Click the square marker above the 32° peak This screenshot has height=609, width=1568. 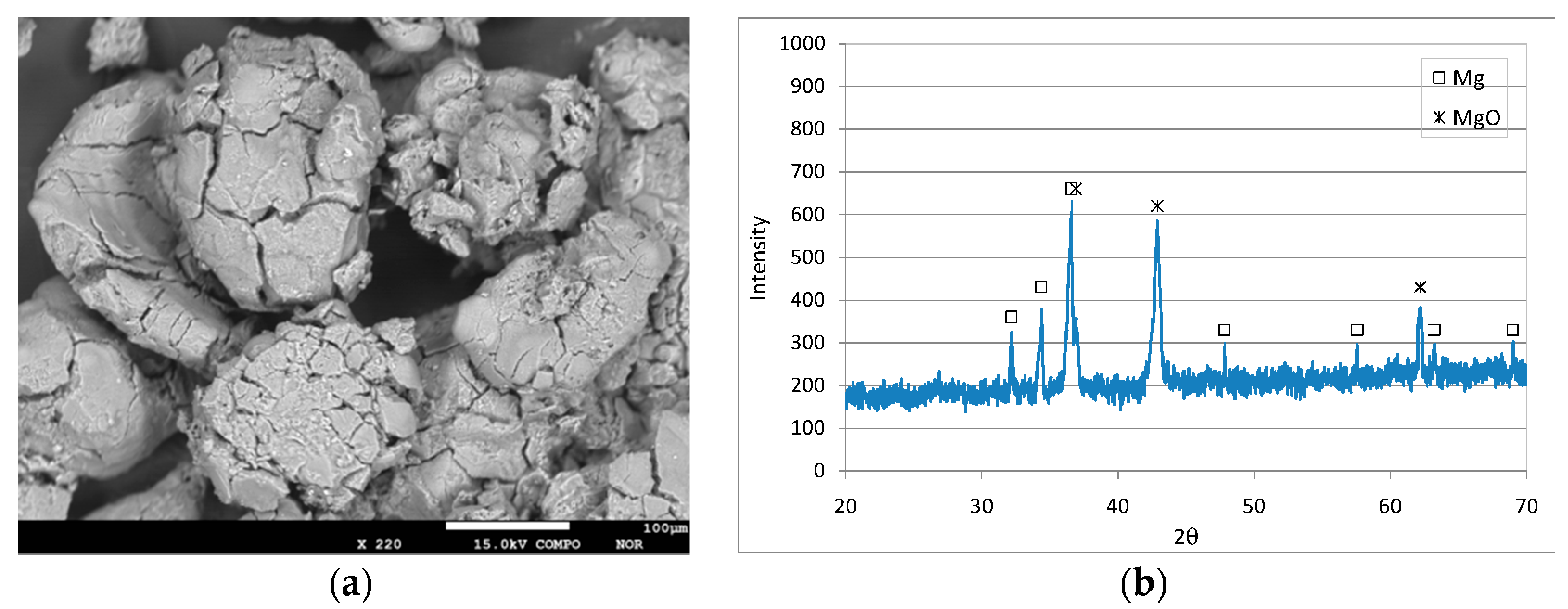click(1011, 317)
